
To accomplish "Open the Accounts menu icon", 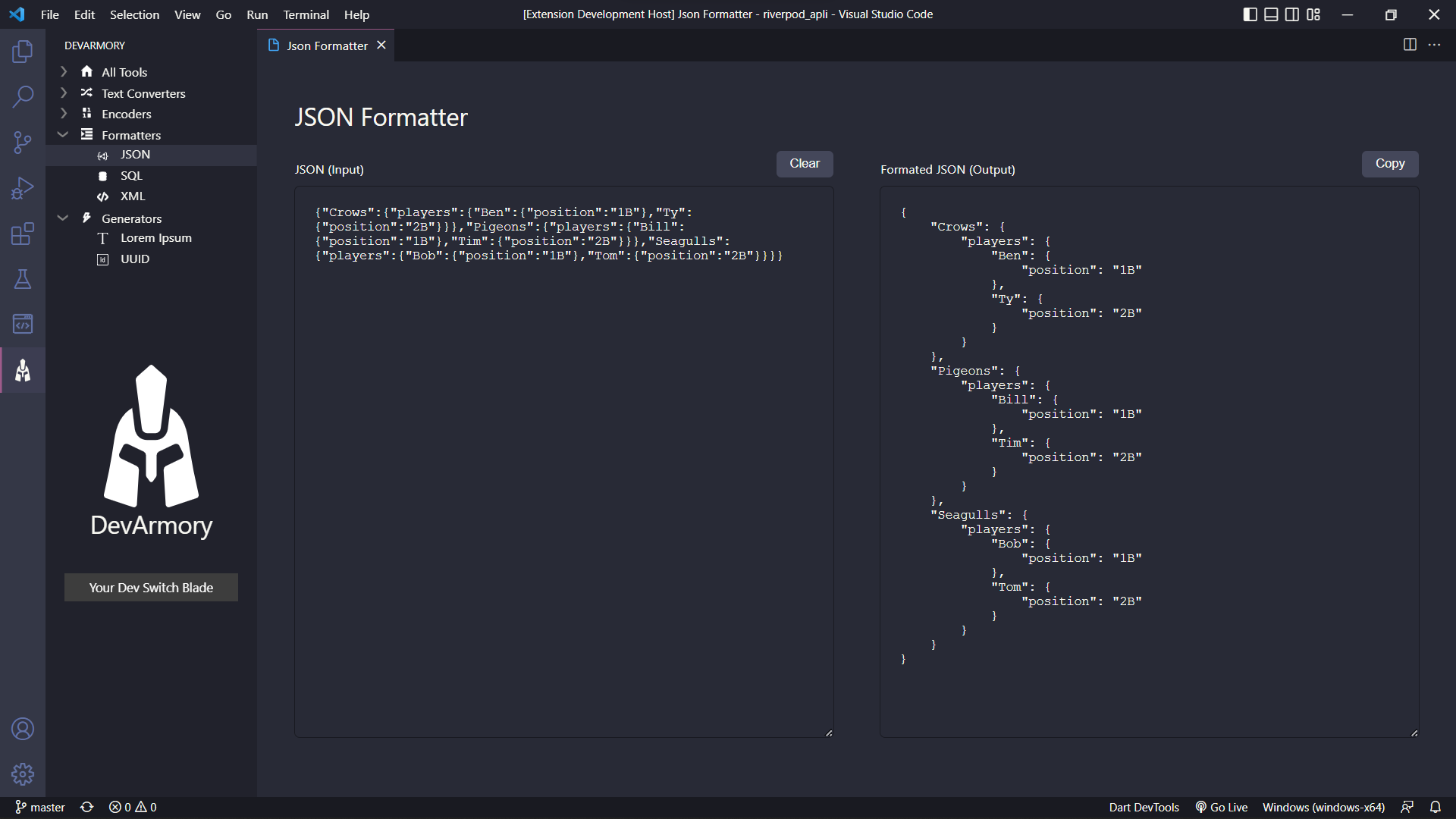I will coord(23,729).
